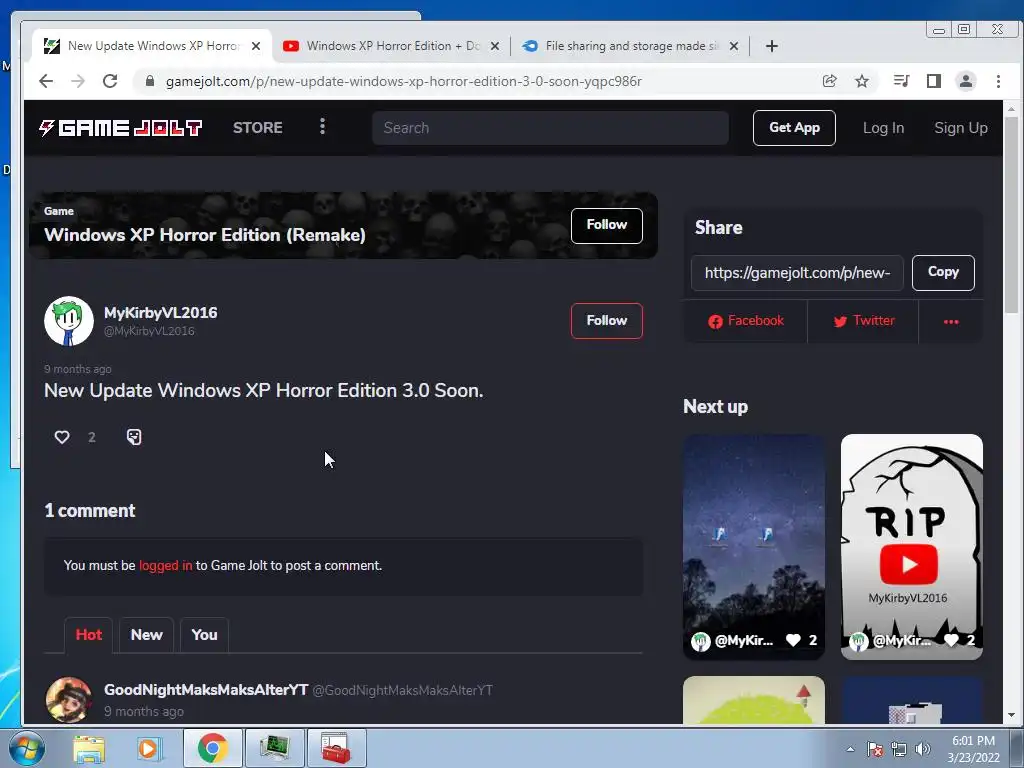This screenshot has height=768, width=1024.
Task: Open Windows XP Horror Edition (Remake) game title
Action: pyautogui.click(x=204, y=235)
